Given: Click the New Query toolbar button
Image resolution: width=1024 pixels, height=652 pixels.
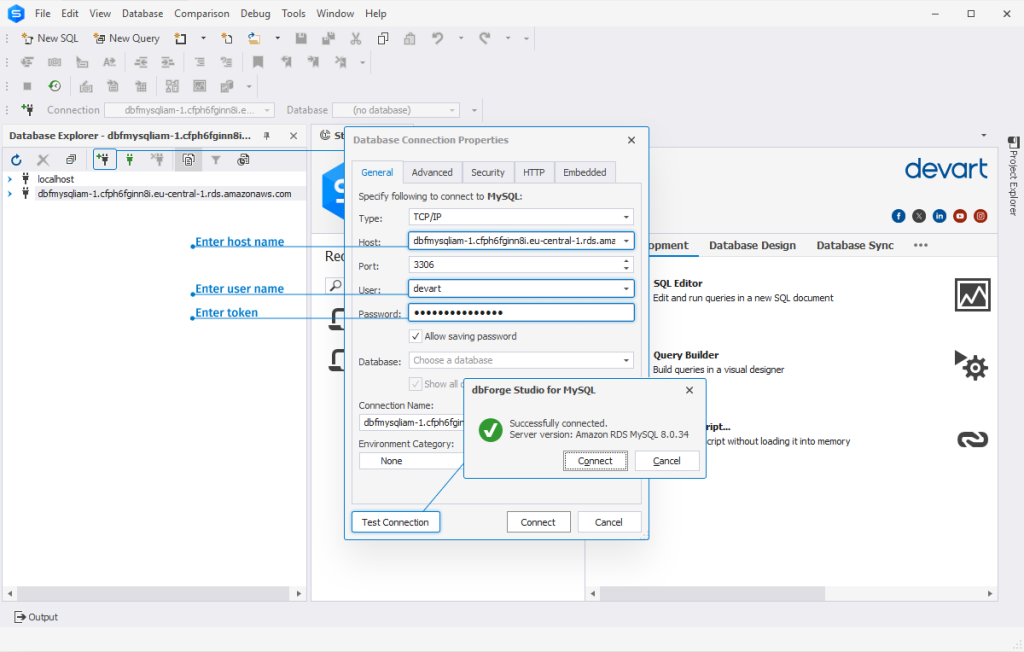Looking at the screenshot, I should [x=127, y=39].
